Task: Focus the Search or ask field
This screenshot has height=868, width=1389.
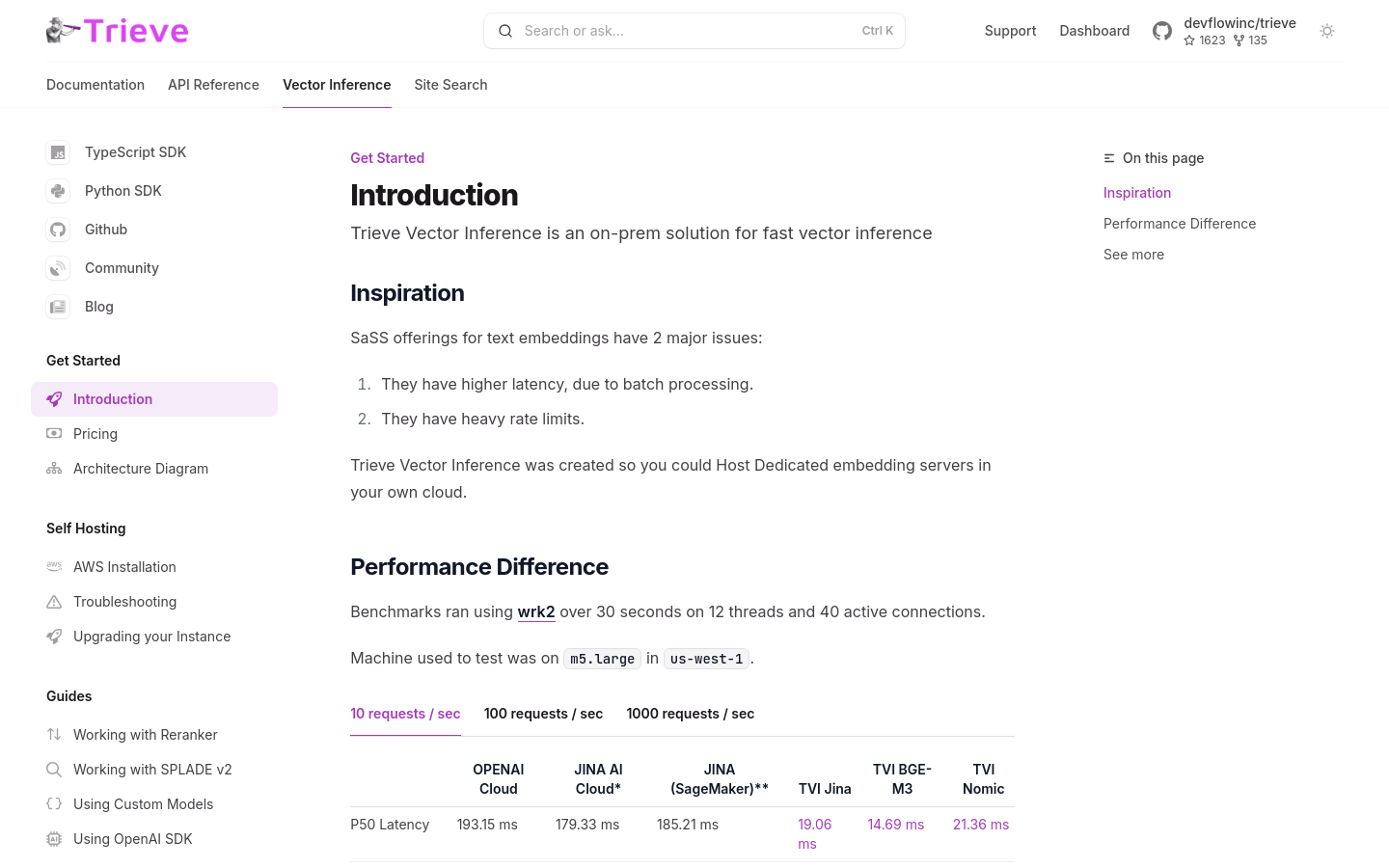Action: click(x=694, y=31)
